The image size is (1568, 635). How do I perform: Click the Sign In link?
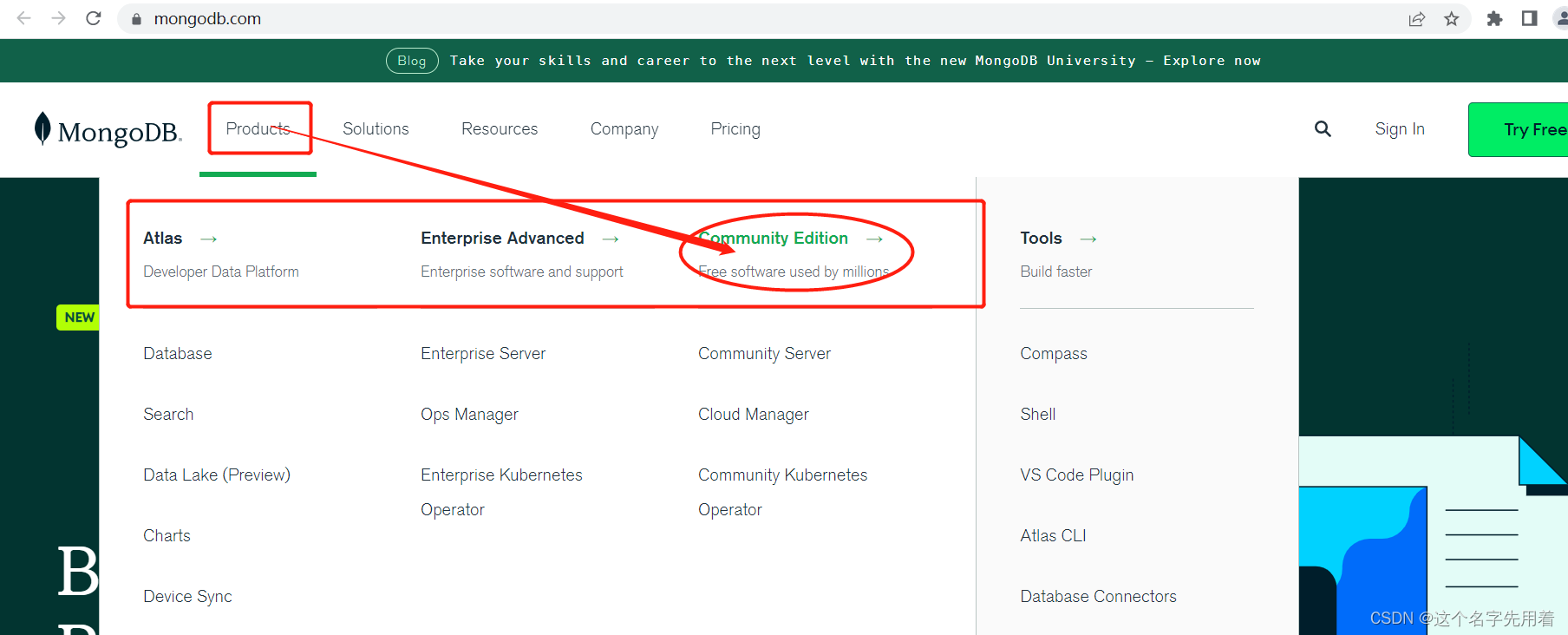[x=1399, y=129]
